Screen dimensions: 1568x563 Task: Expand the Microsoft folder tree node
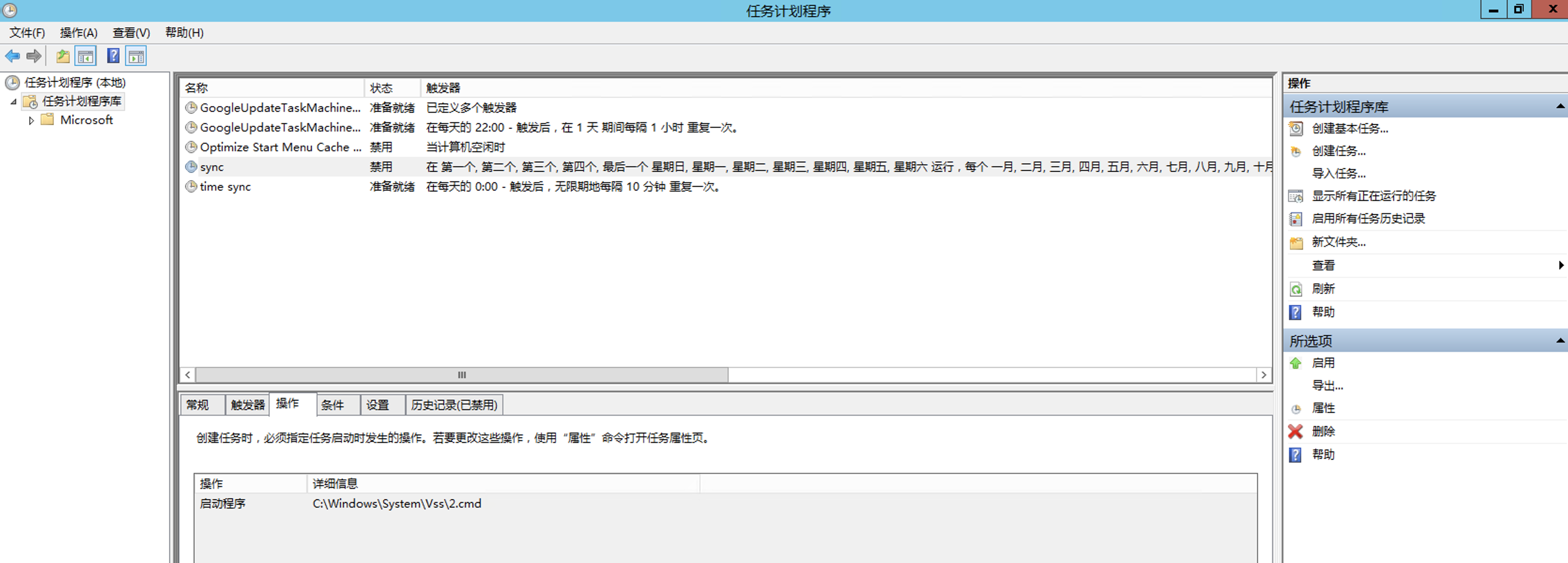tap(31, 121)
